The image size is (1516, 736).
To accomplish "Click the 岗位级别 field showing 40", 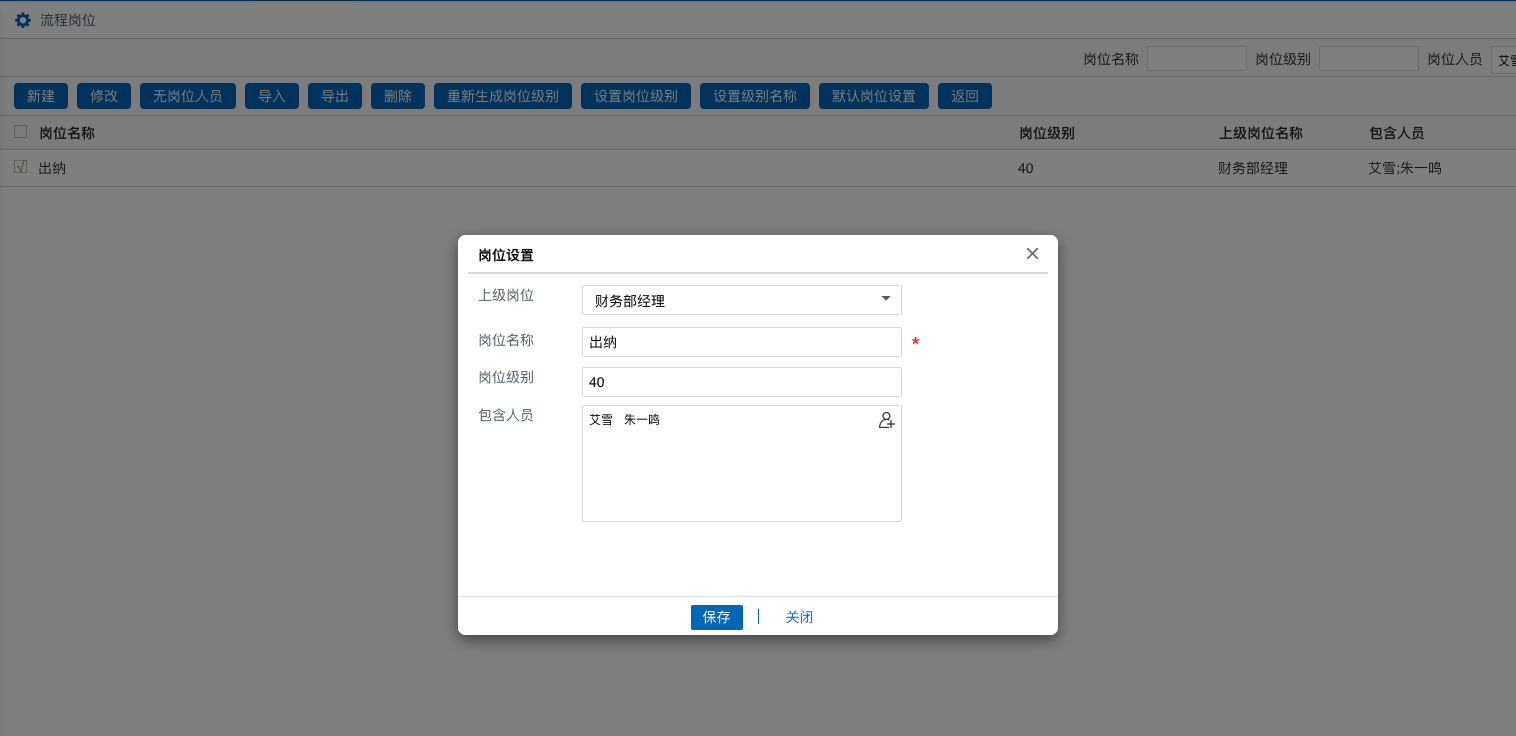I will pos(741,382).
